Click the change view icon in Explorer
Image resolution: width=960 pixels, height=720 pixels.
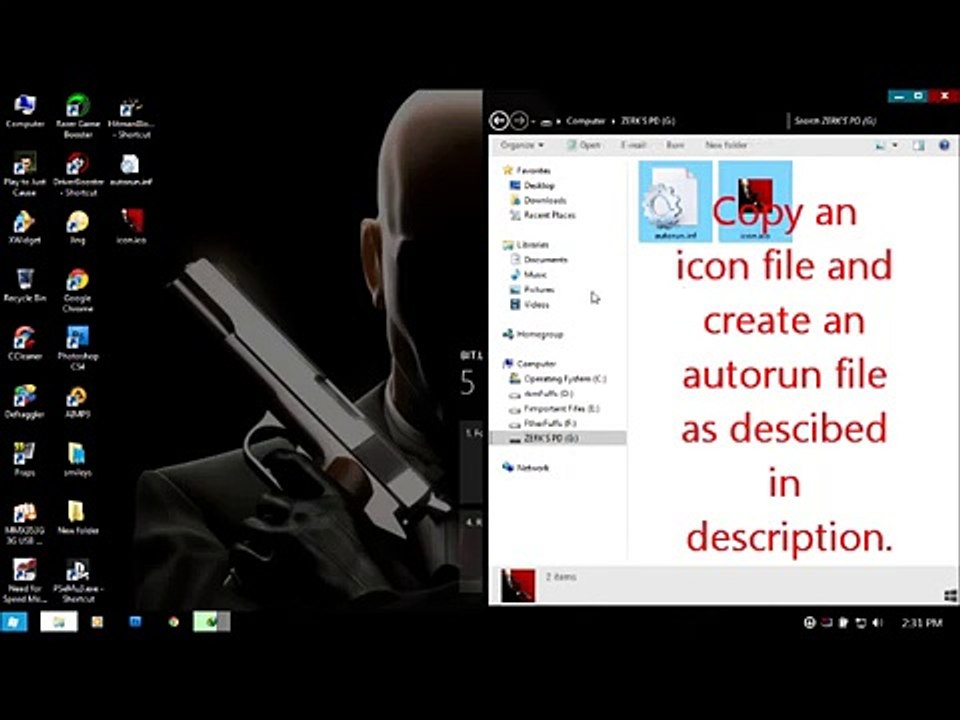pyautogui.click(x=880, y=145)
